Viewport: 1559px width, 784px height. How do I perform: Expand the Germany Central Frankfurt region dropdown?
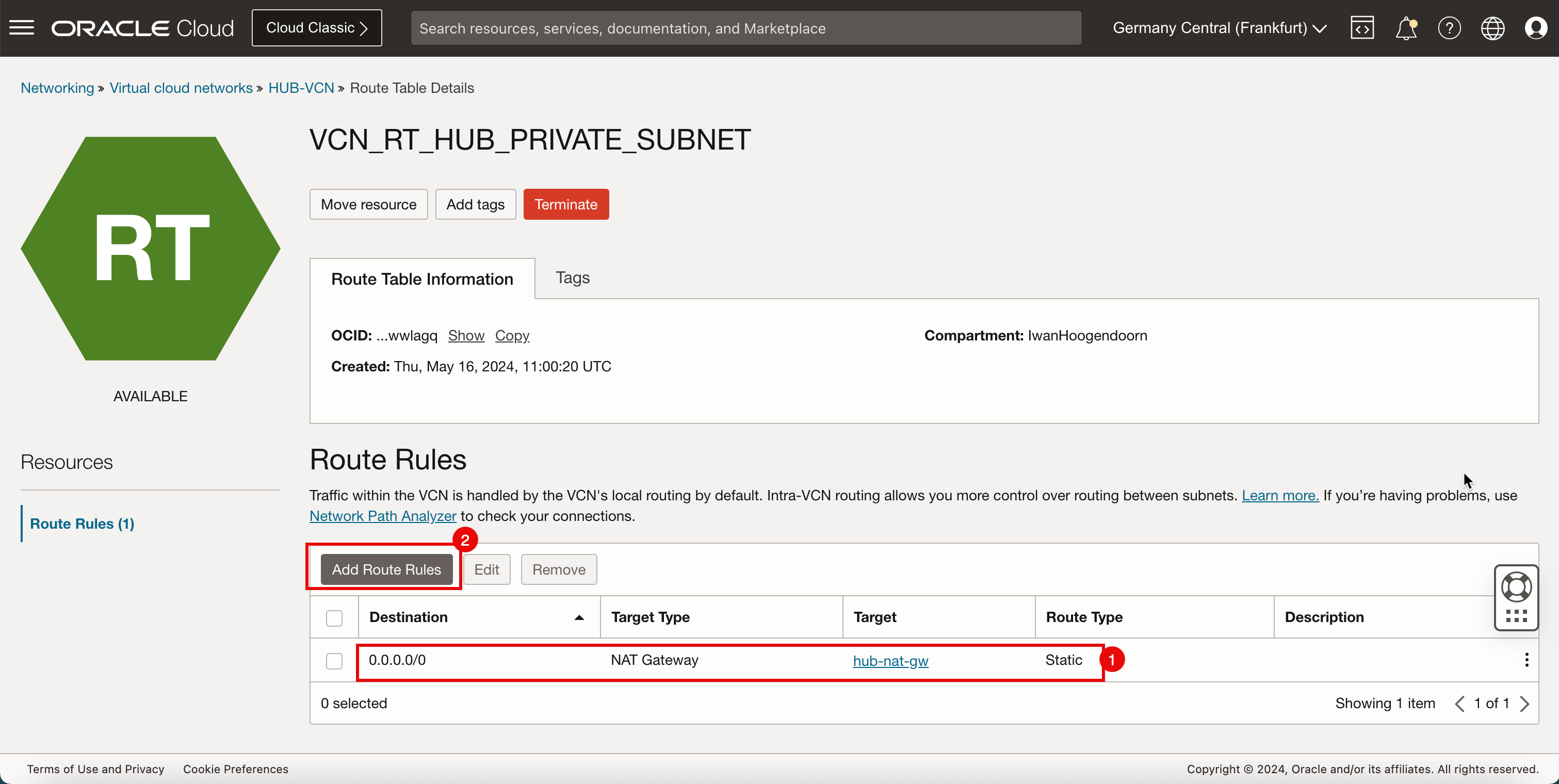pyautogui.click(x=1223, y=28)
